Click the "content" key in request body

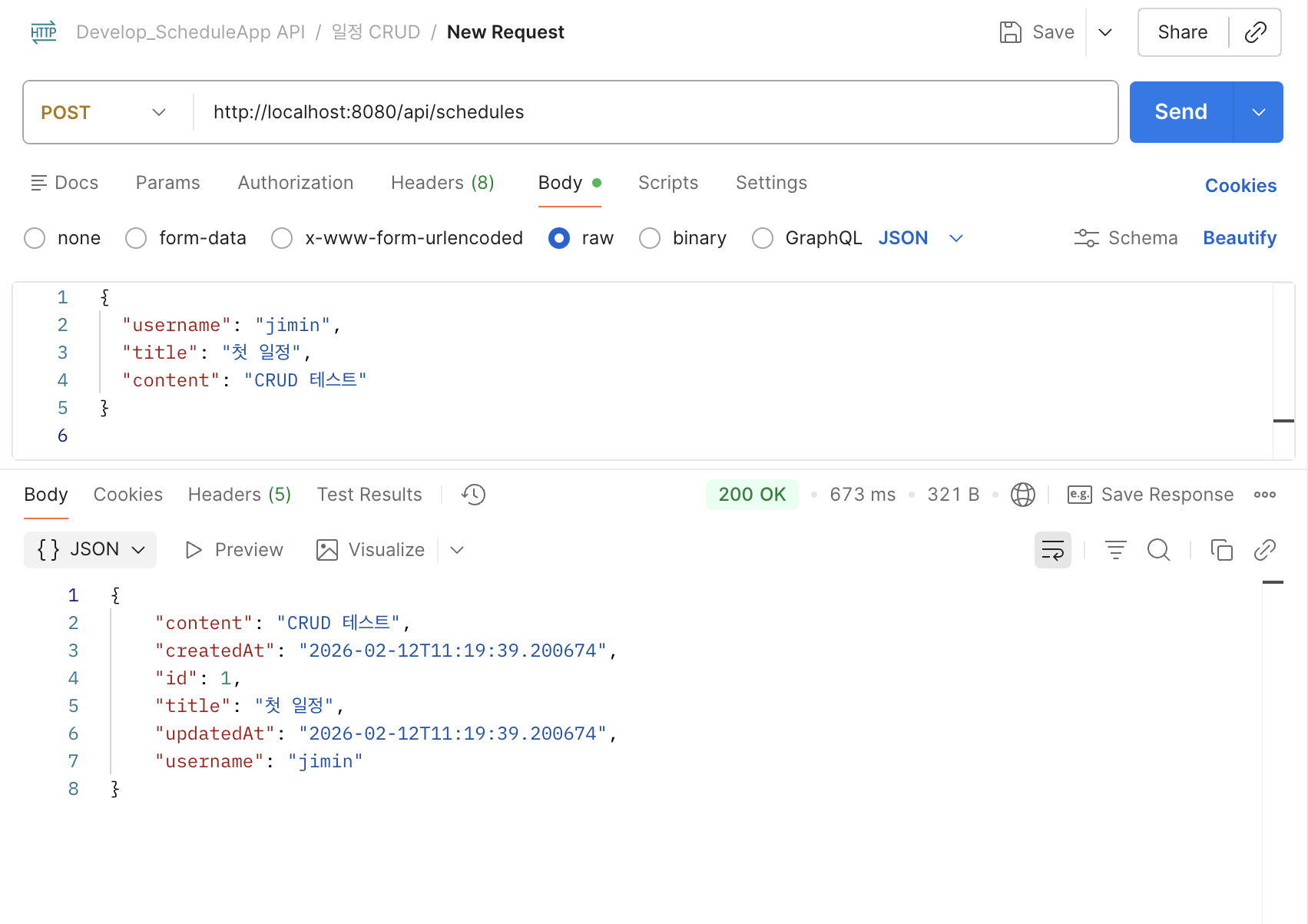[171, 380]
